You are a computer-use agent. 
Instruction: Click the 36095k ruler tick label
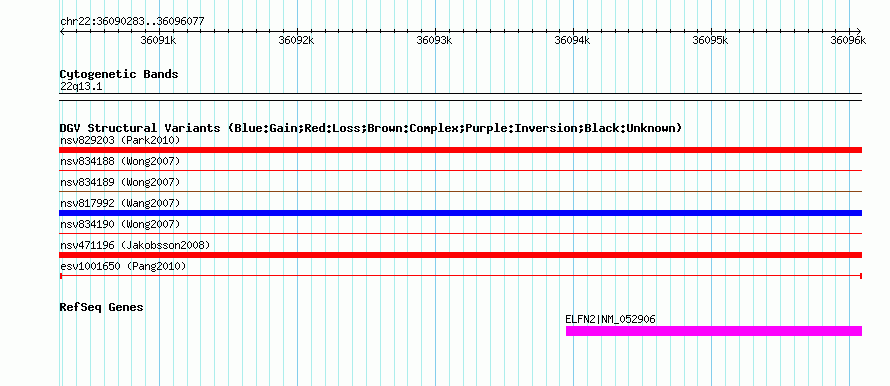point(711,40)
